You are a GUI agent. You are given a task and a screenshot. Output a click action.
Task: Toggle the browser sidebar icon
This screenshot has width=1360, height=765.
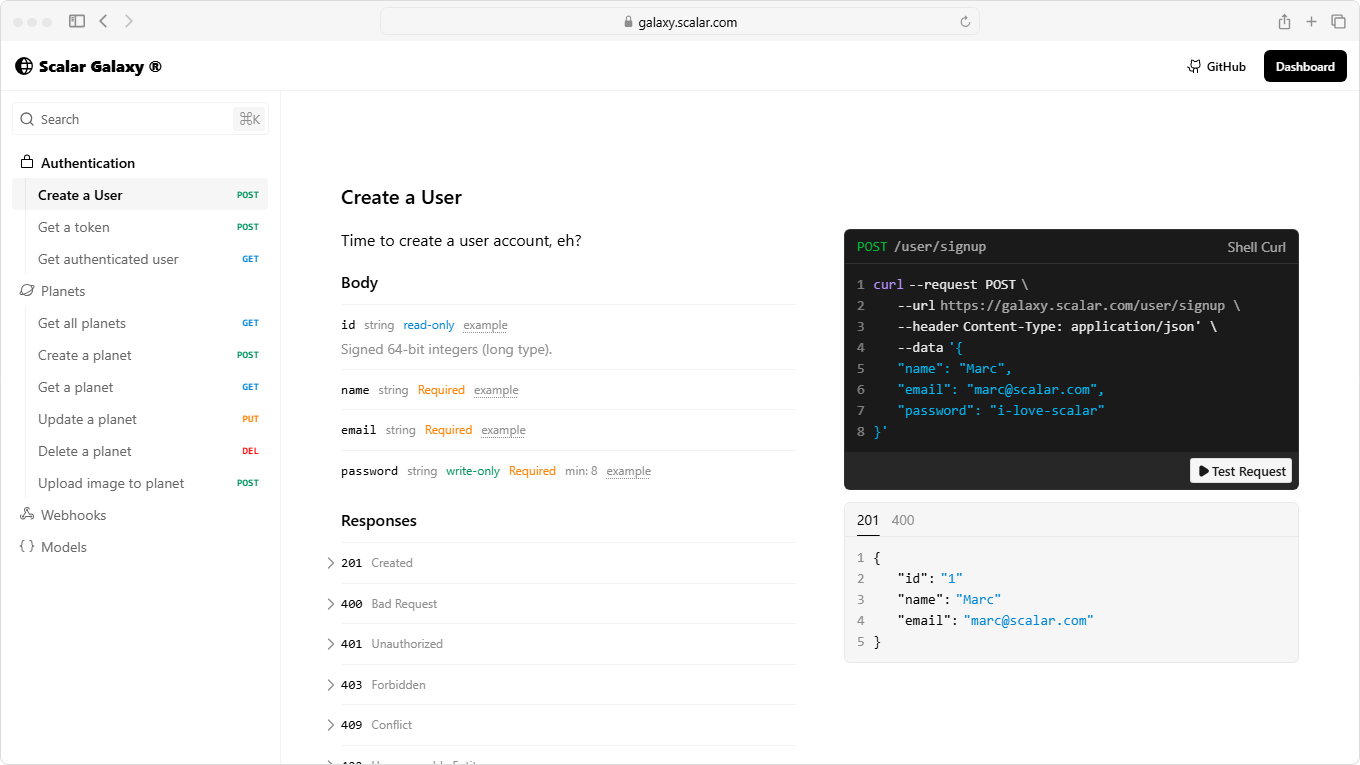pos(77,21)
